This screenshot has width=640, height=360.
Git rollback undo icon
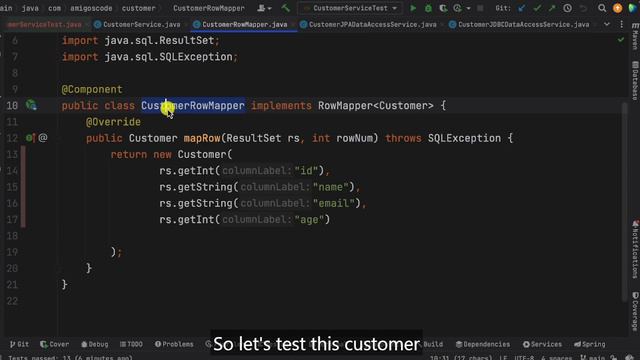click(x=583, y=8)
